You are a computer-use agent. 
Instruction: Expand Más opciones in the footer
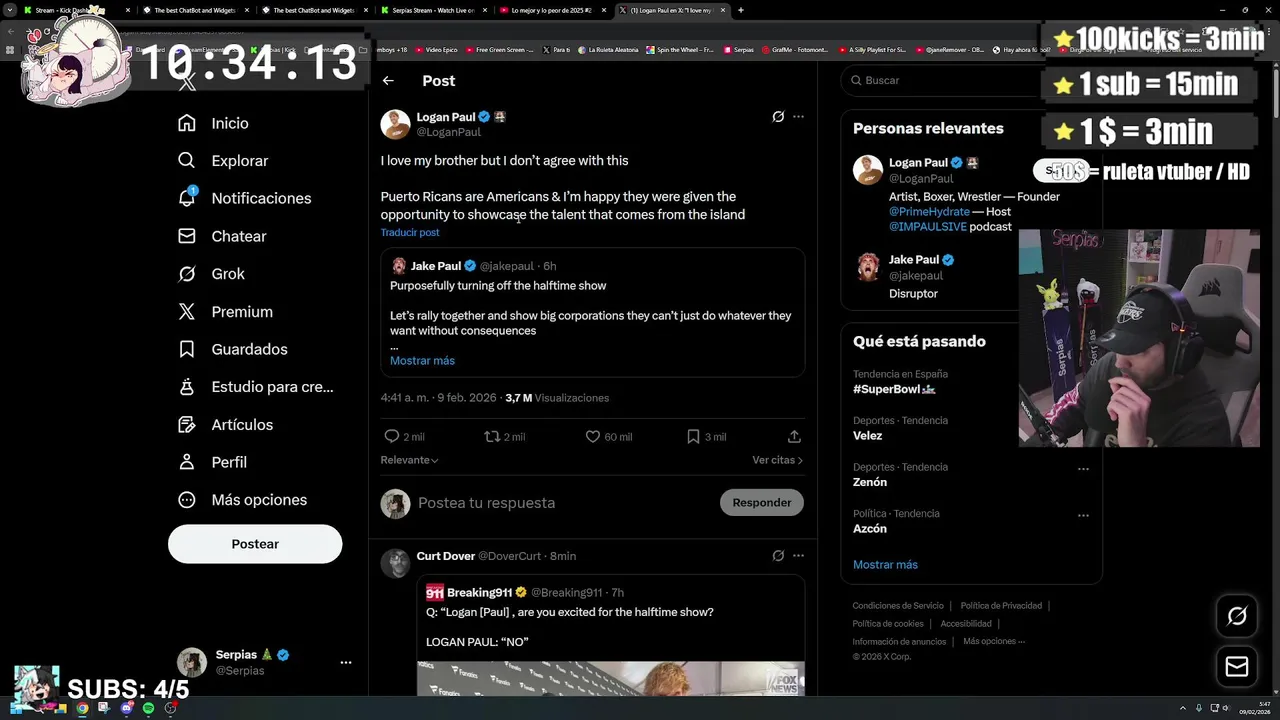pos(994,642)
